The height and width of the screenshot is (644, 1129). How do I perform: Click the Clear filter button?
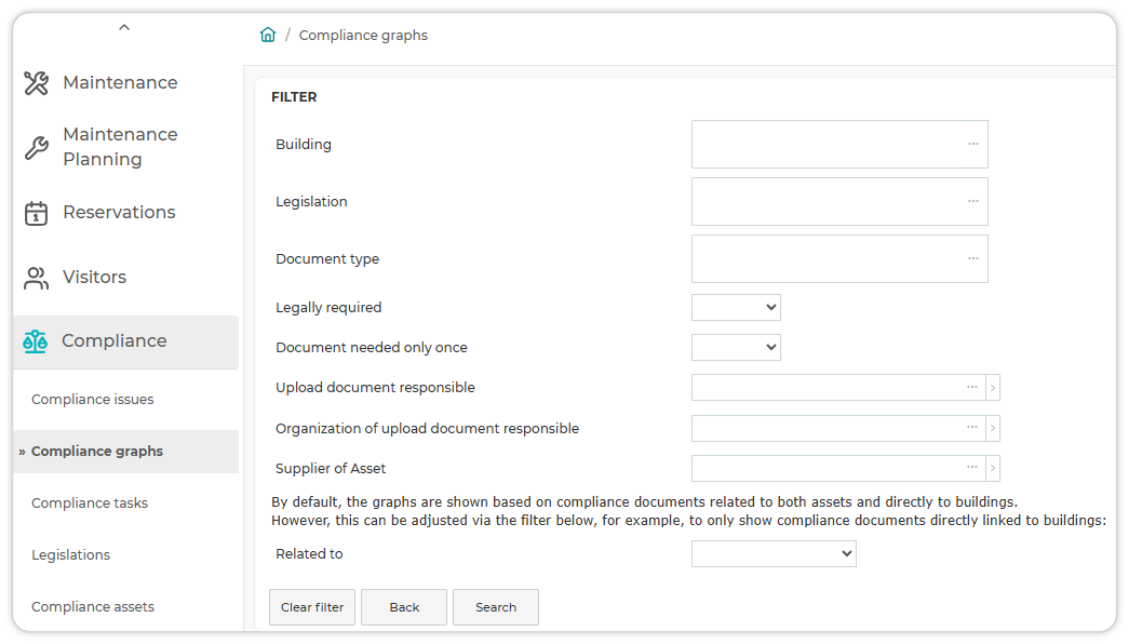[x=312, y=607]
